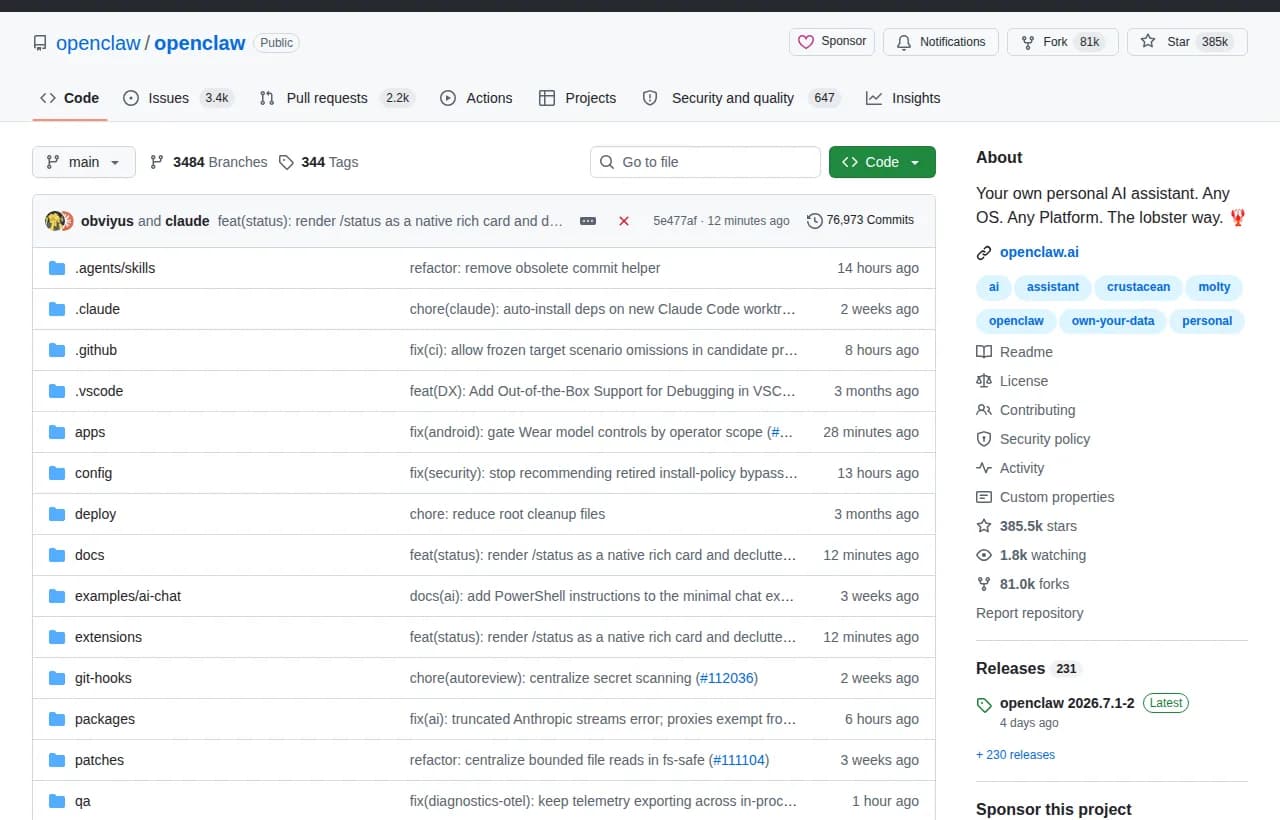The image size is (1280, 820).
Task: View 81.0k forks icon
Action: coord(984,584)
